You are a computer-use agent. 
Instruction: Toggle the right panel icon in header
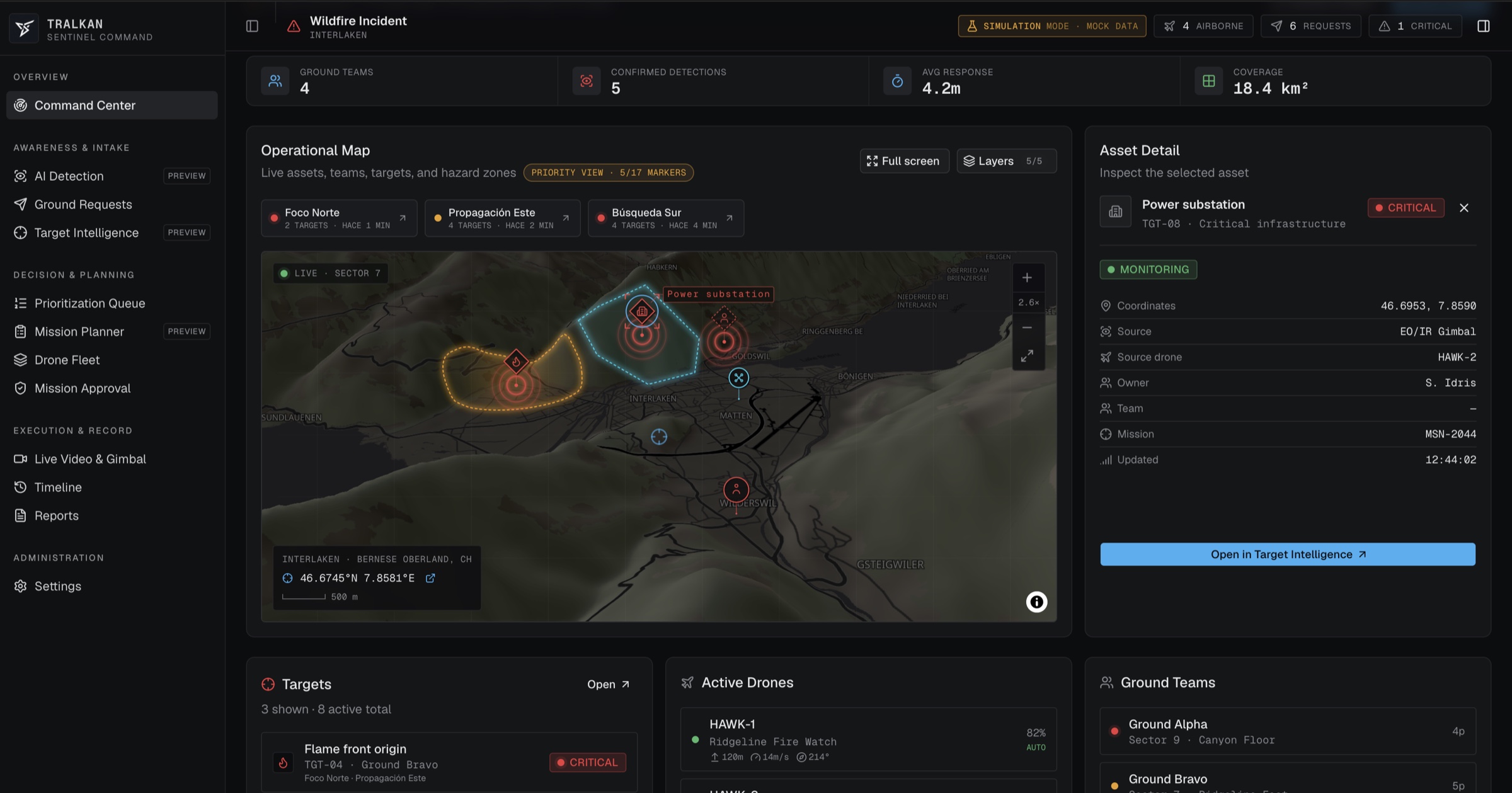coord(1483,26)
